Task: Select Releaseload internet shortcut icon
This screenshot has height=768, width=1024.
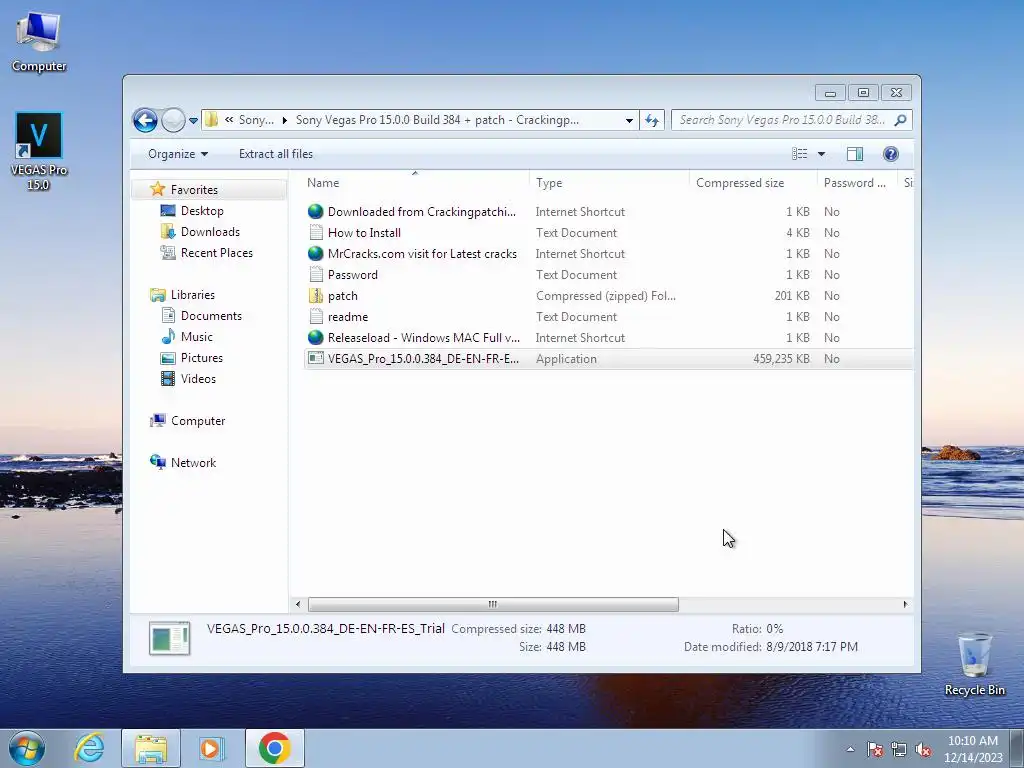Action: coord(315,338)
